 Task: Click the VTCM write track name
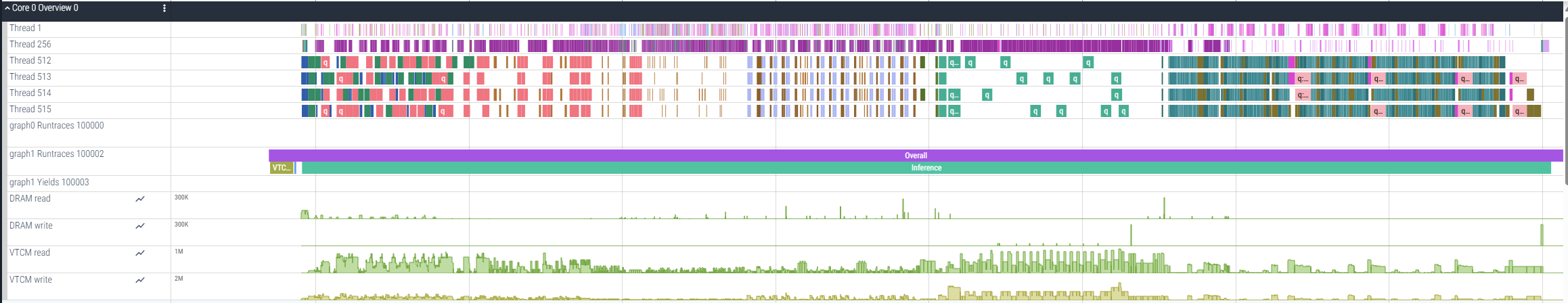click(30, 279)
